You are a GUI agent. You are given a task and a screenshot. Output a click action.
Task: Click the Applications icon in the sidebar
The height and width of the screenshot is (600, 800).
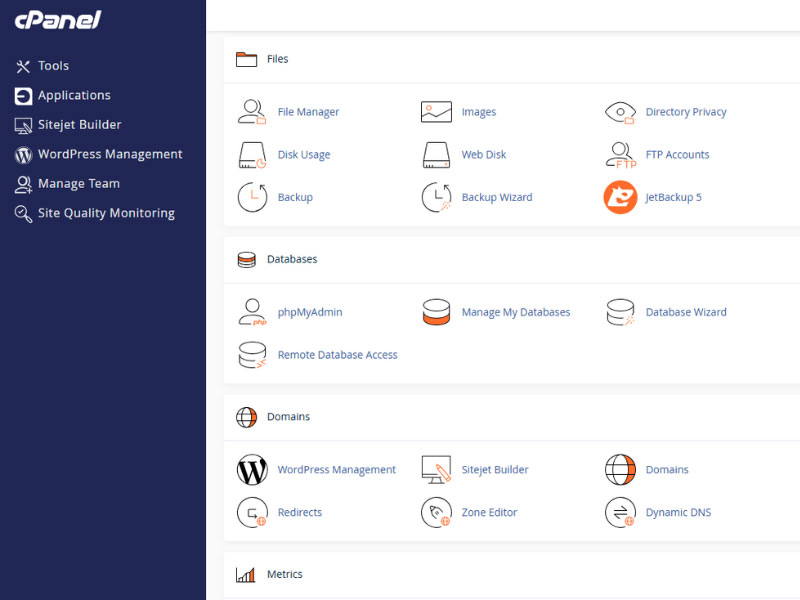click(23, 96)
